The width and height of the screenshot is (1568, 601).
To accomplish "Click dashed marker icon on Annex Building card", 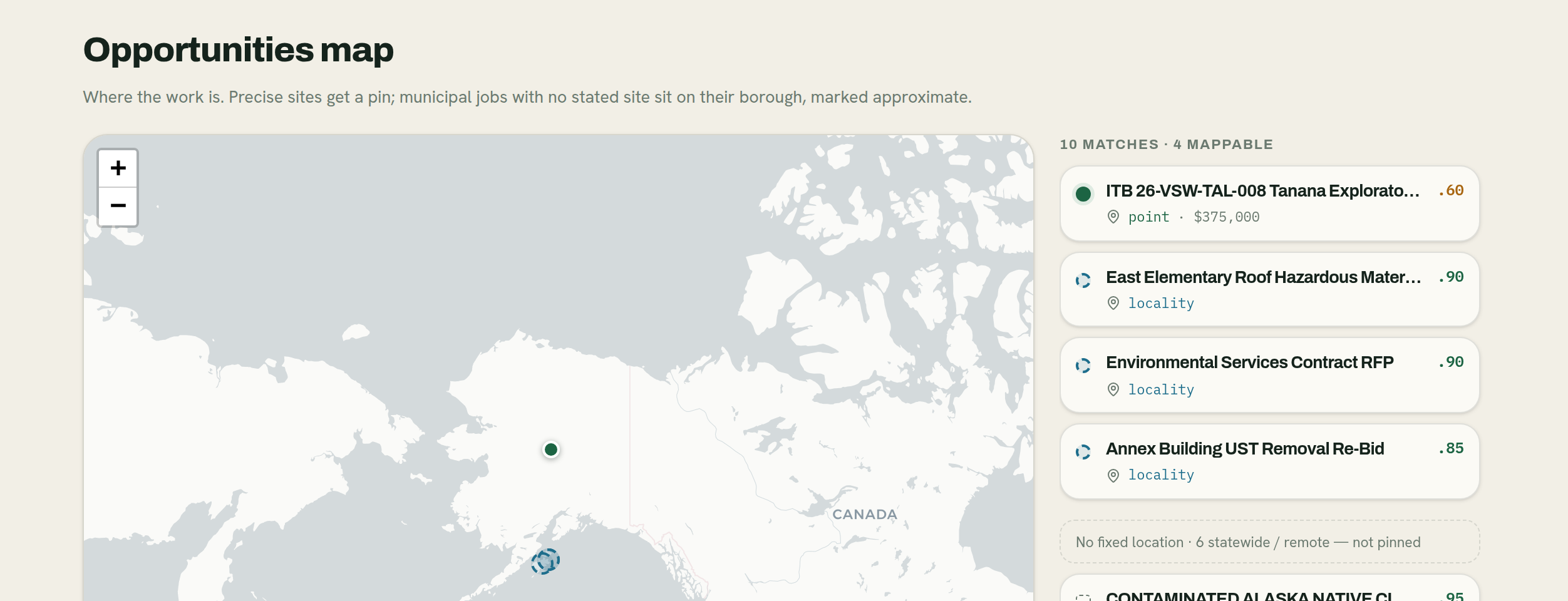I will tap(1083, 452).
